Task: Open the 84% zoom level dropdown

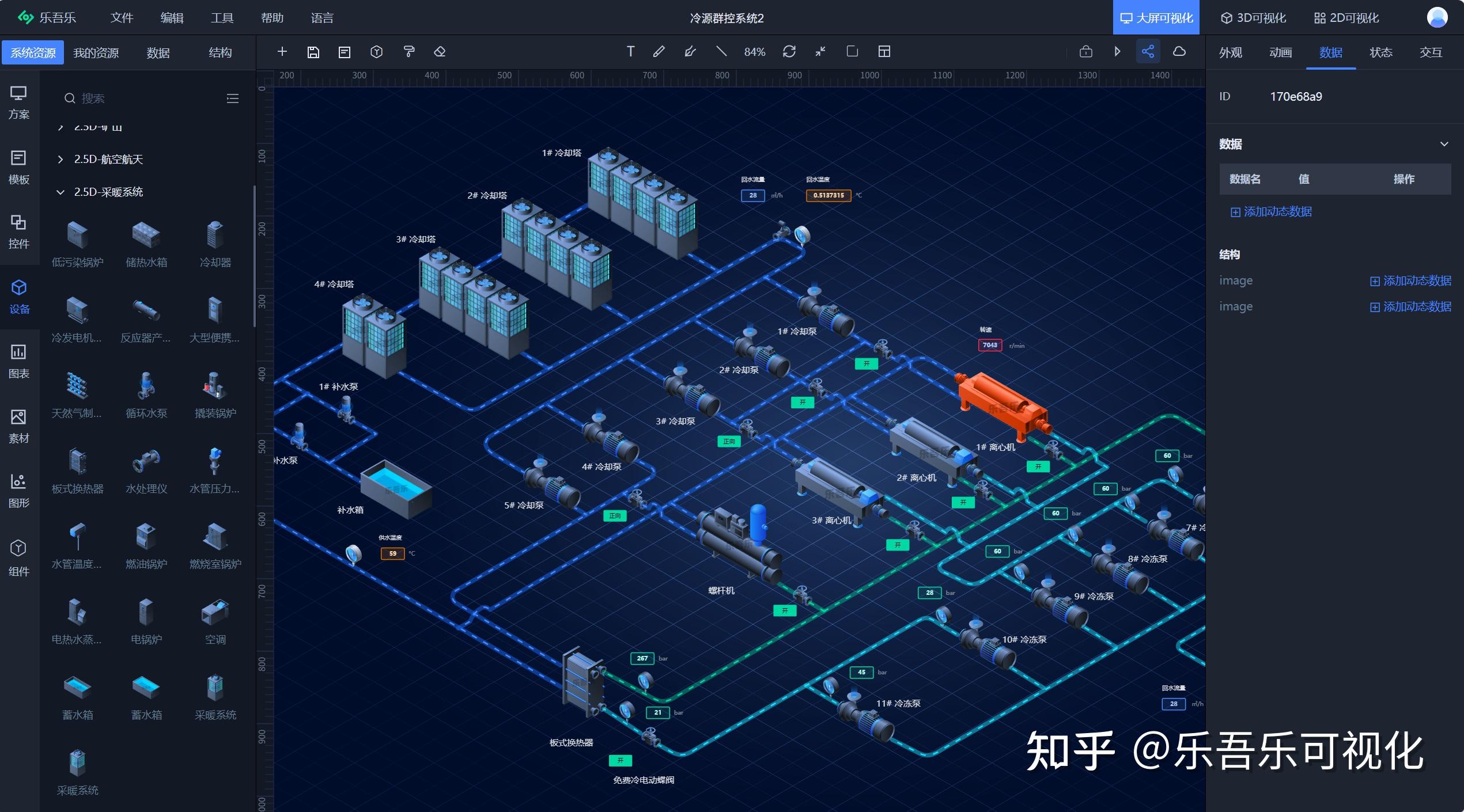Action: 754,52
